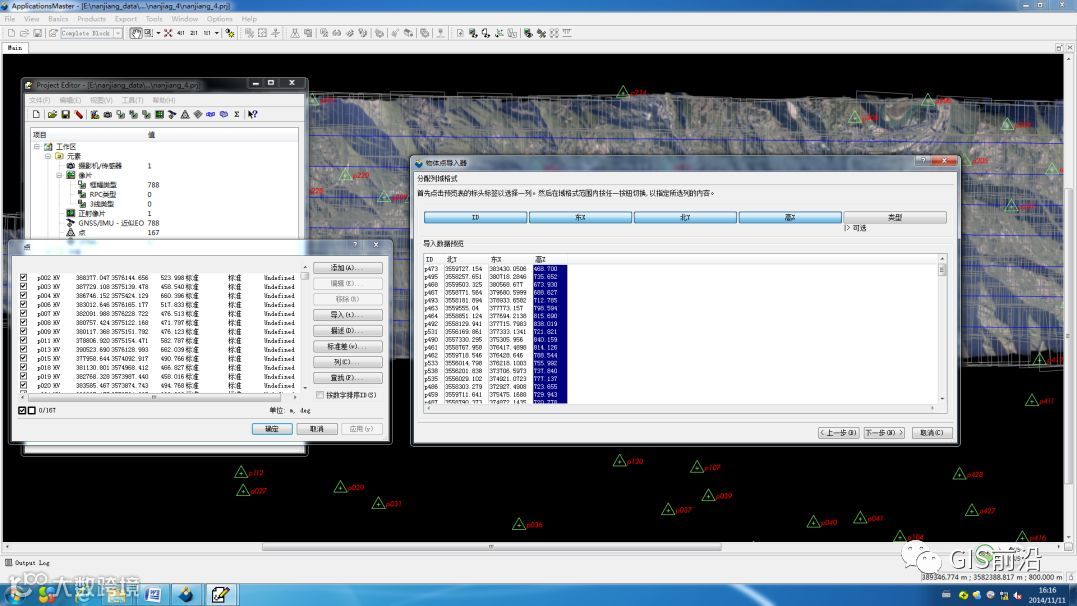Click the red pencil icon in Project Editor
The image size is (1077, 606).
(79, 115)
